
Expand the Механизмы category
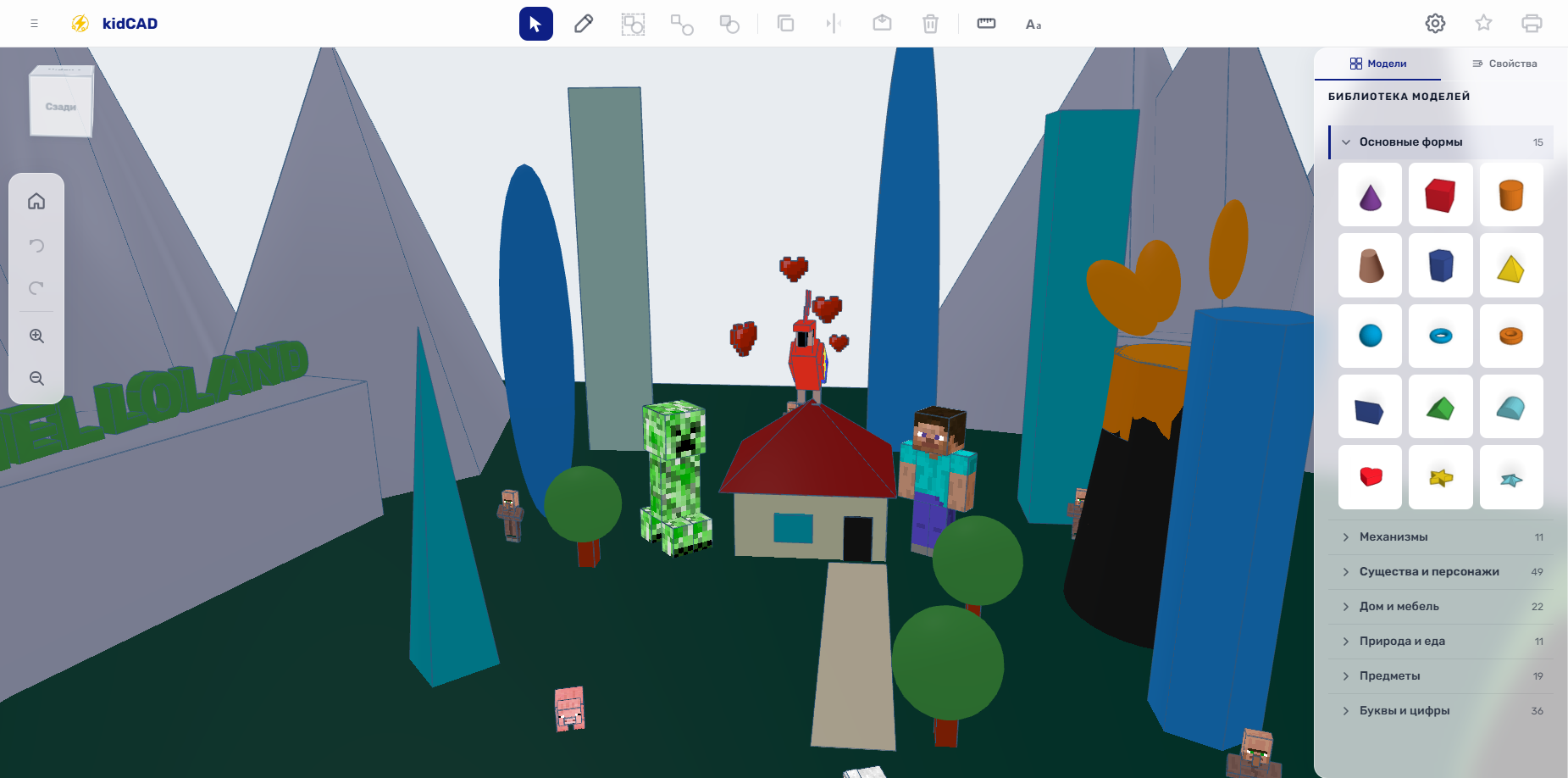pyautogui.click(x=1441, y=537)
